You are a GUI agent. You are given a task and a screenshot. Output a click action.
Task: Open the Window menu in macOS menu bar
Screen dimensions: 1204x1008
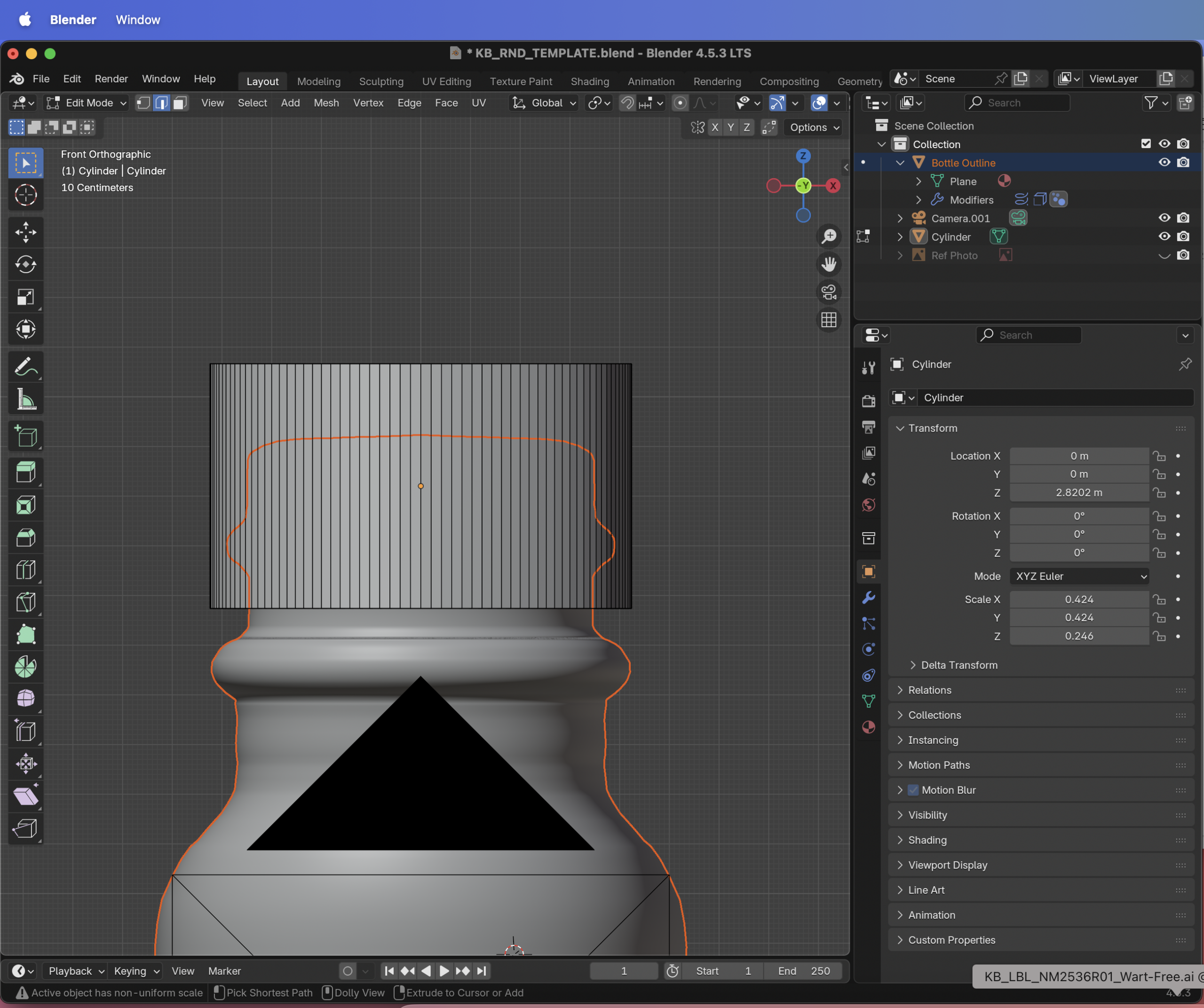[x=138, y=19]
